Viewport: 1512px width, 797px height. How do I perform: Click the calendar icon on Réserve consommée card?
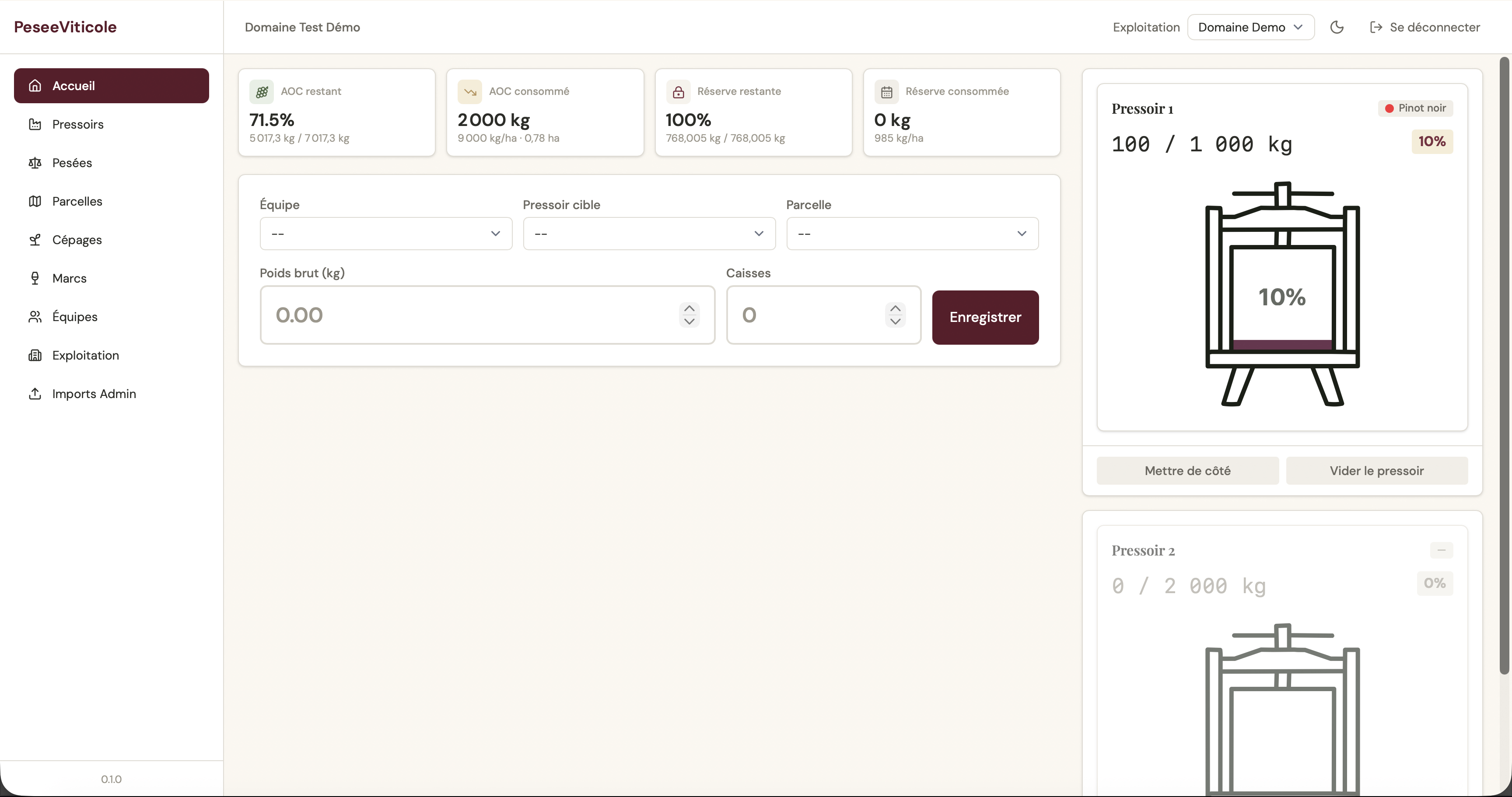click(886, 91)
